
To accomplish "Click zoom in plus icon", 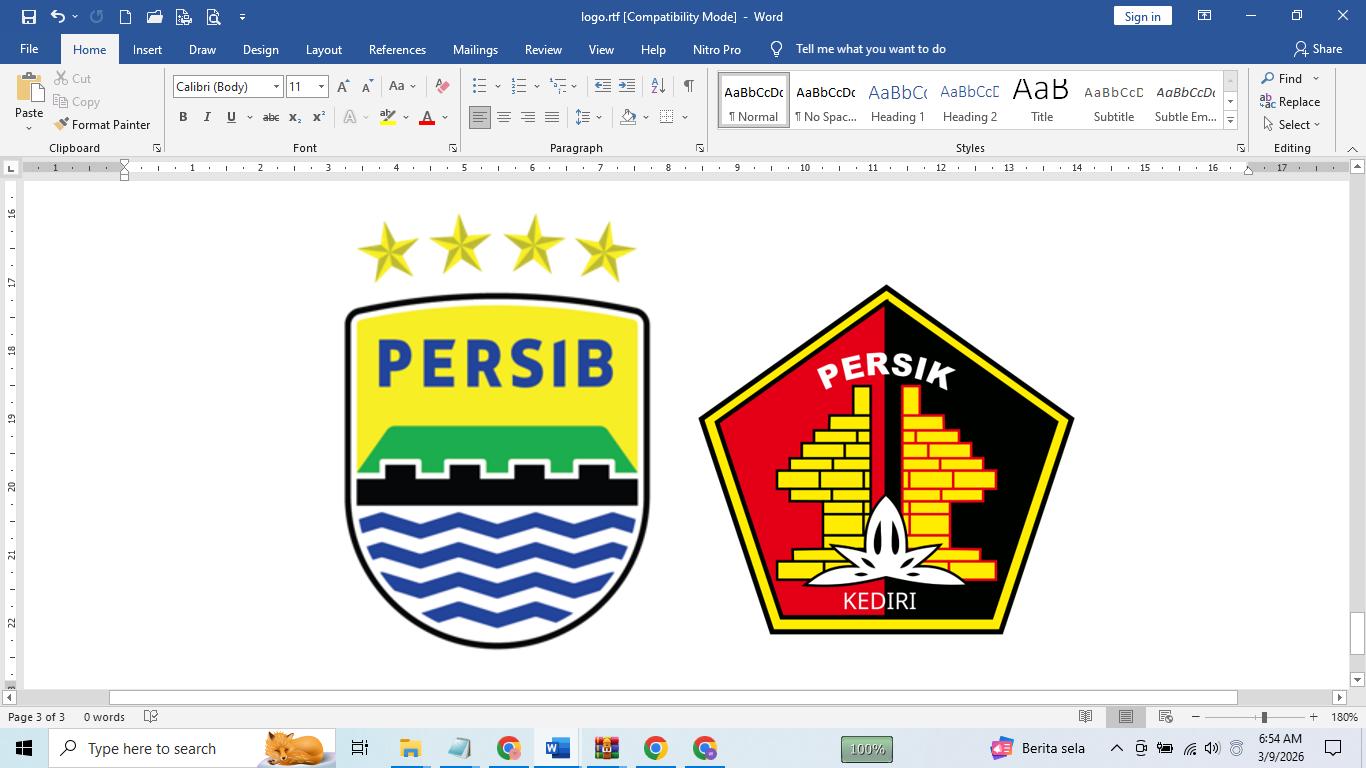I will pos(1313,717).
